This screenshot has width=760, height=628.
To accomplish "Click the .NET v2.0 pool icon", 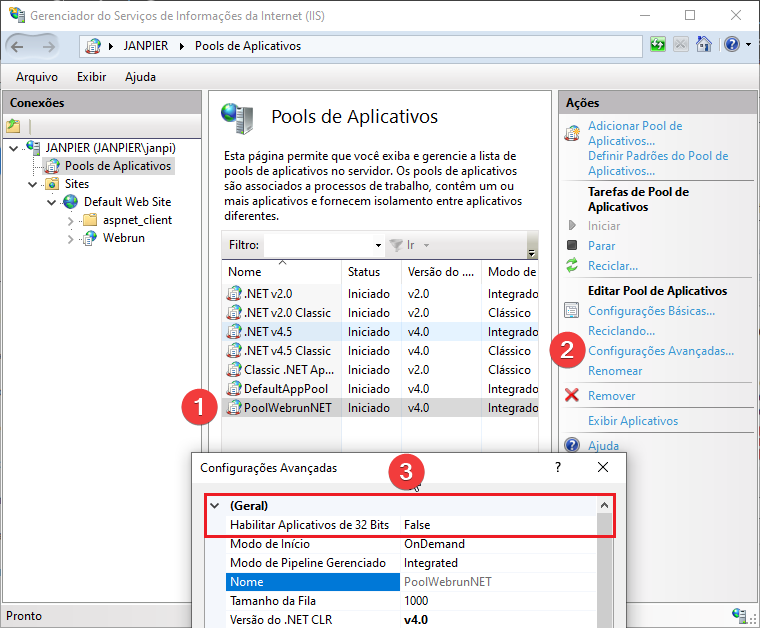I will coord(234,293).
